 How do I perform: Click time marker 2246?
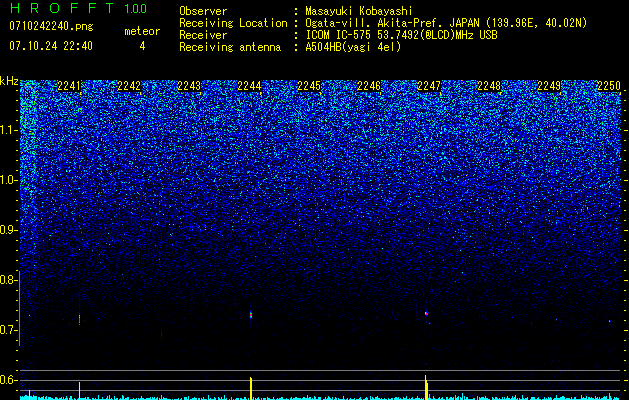[369, 86]
